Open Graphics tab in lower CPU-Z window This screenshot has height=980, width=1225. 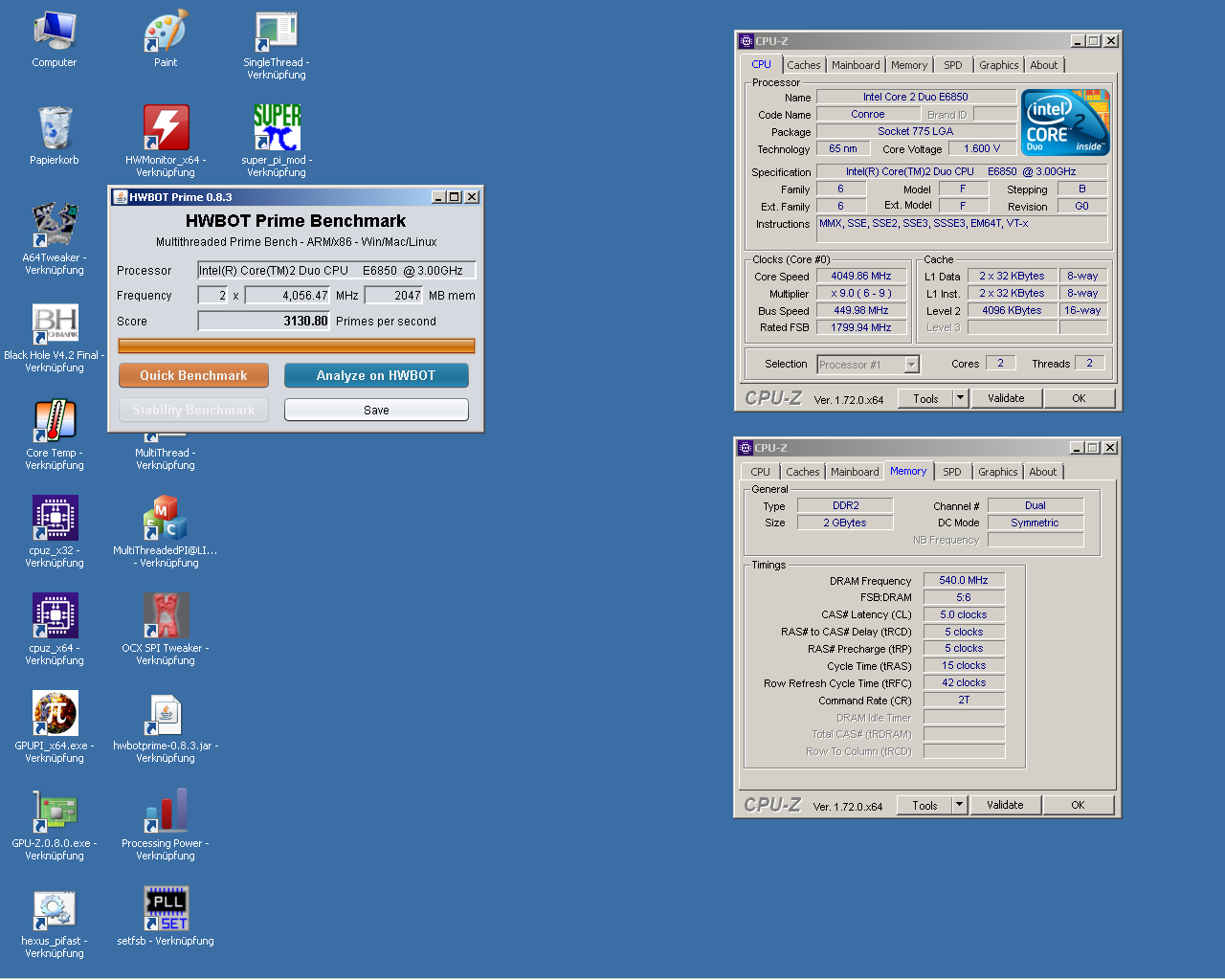click(998, 472)
